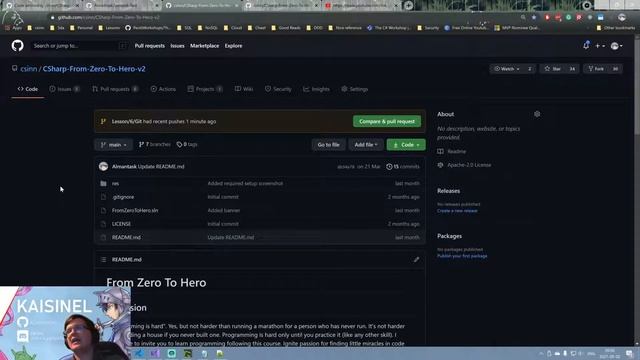Open the res folder
The width and height of the screenshot is (640, 360).
click(x=116, y=184)
